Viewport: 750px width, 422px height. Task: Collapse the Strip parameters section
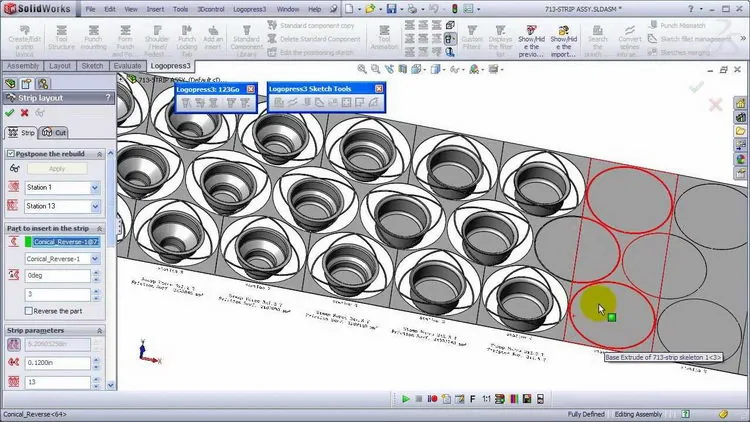click(x=99, y=331)
